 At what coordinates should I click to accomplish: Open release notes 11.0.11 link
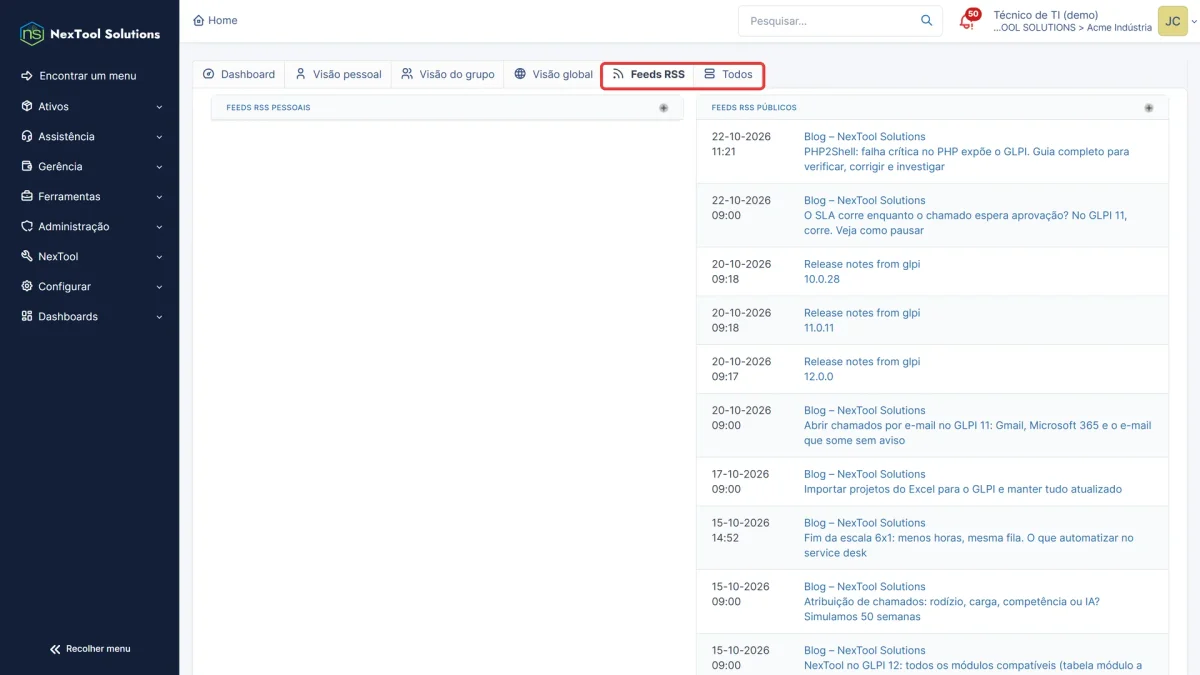click(x=819, y=328)
